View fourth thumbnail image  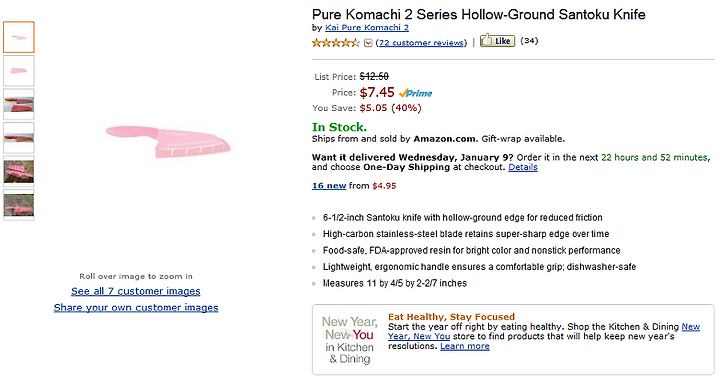tap(19, 138)
